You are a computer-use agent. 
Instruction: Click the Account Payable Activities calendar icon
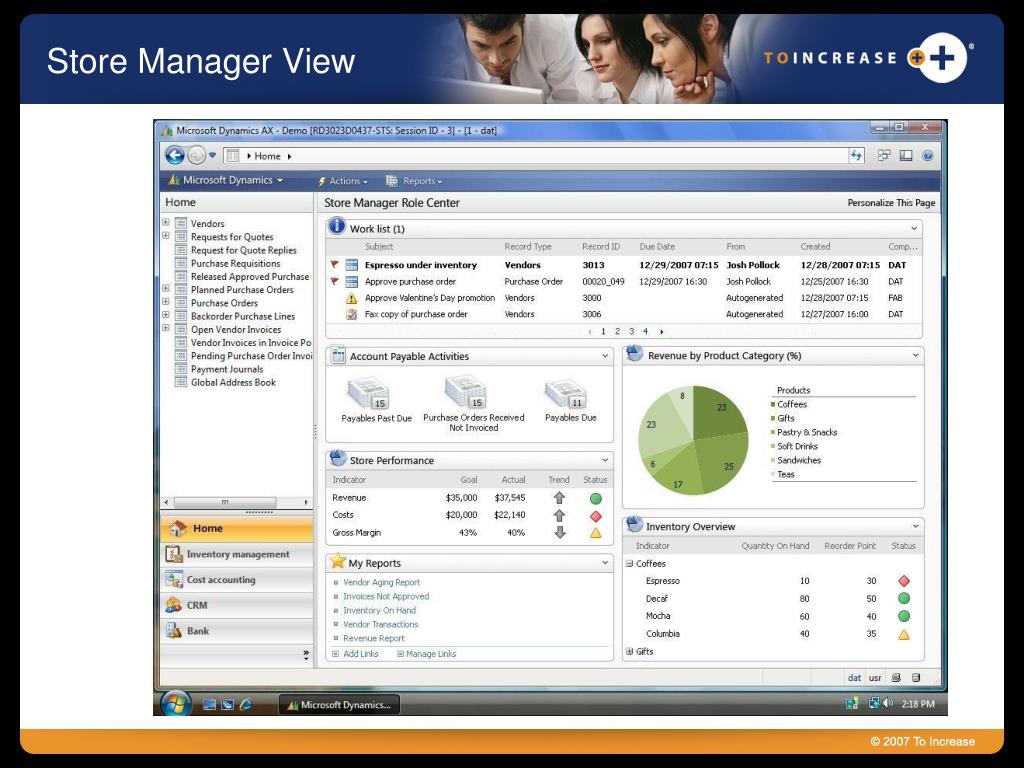pyautogui.click(x=338, y=355)
